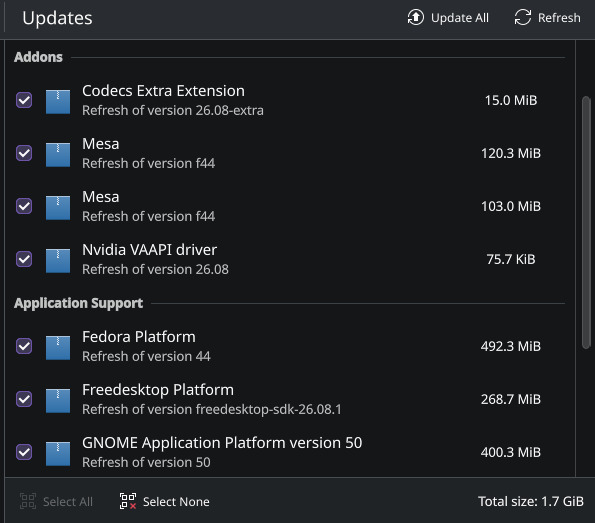Image resolution: width=595 pixels, height=523 pixels.
Task: Toggle Fedora Platform checkbox
Action: point(24,346)
